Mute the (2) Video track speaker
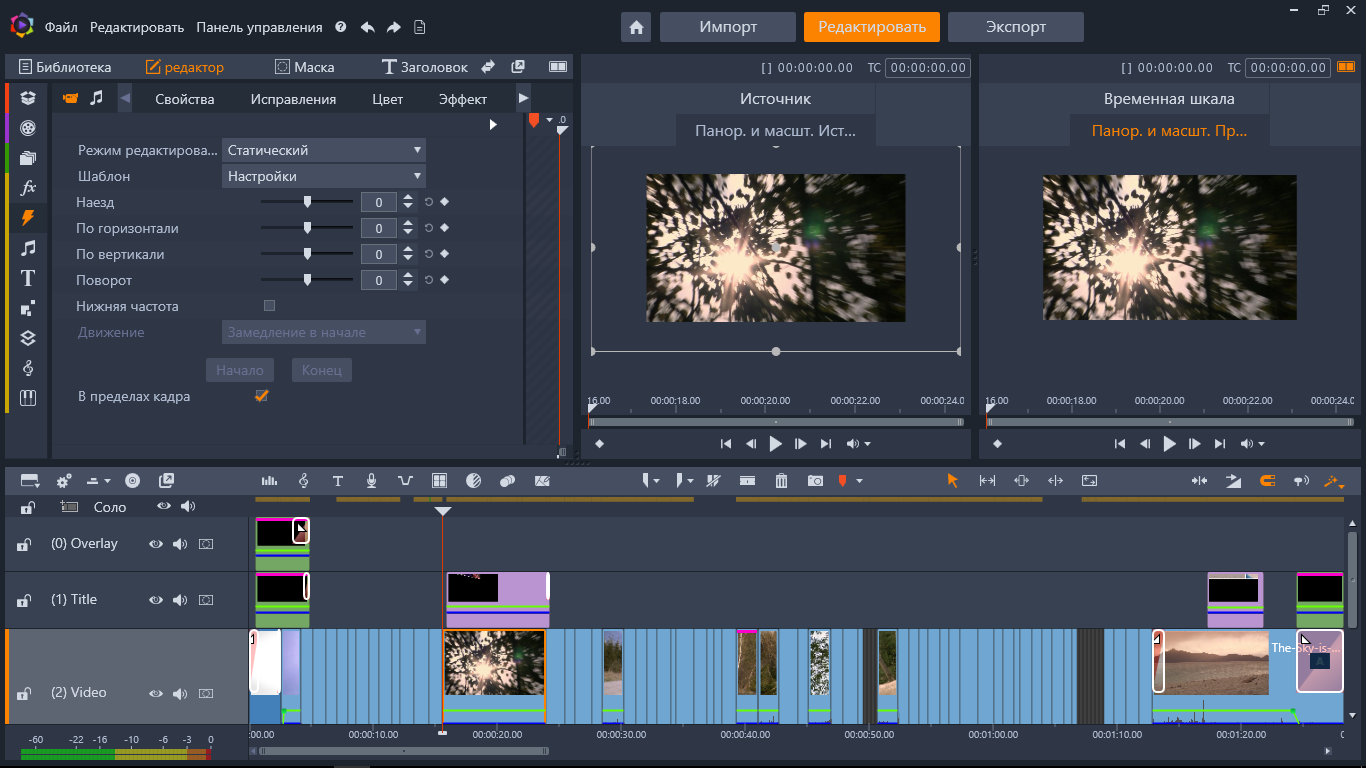This screenshot has width=1366, height=768. click(180, 693)
